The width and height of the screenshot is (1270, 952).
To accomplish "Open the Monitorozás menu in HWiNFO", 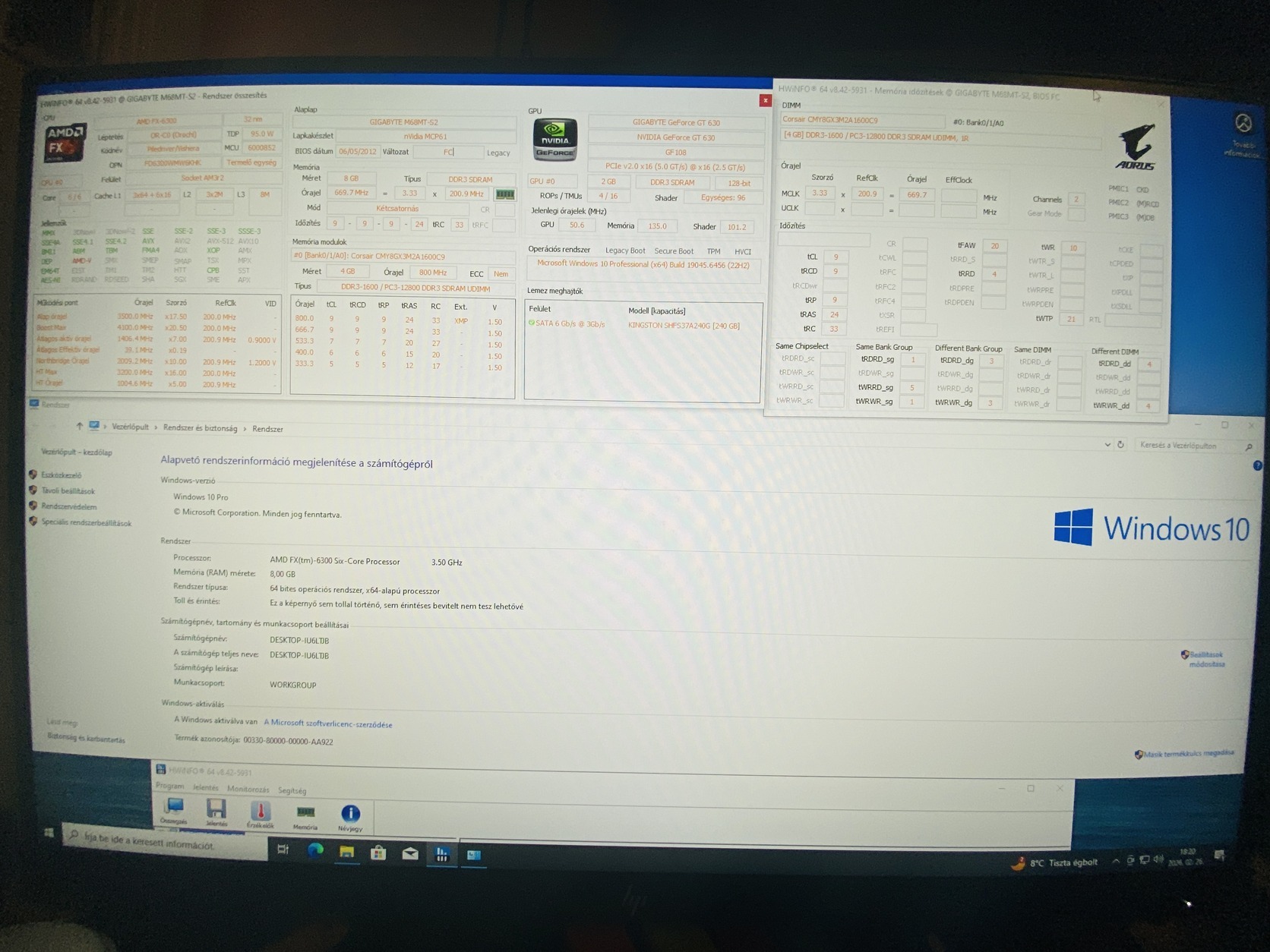I will [248, 789].
